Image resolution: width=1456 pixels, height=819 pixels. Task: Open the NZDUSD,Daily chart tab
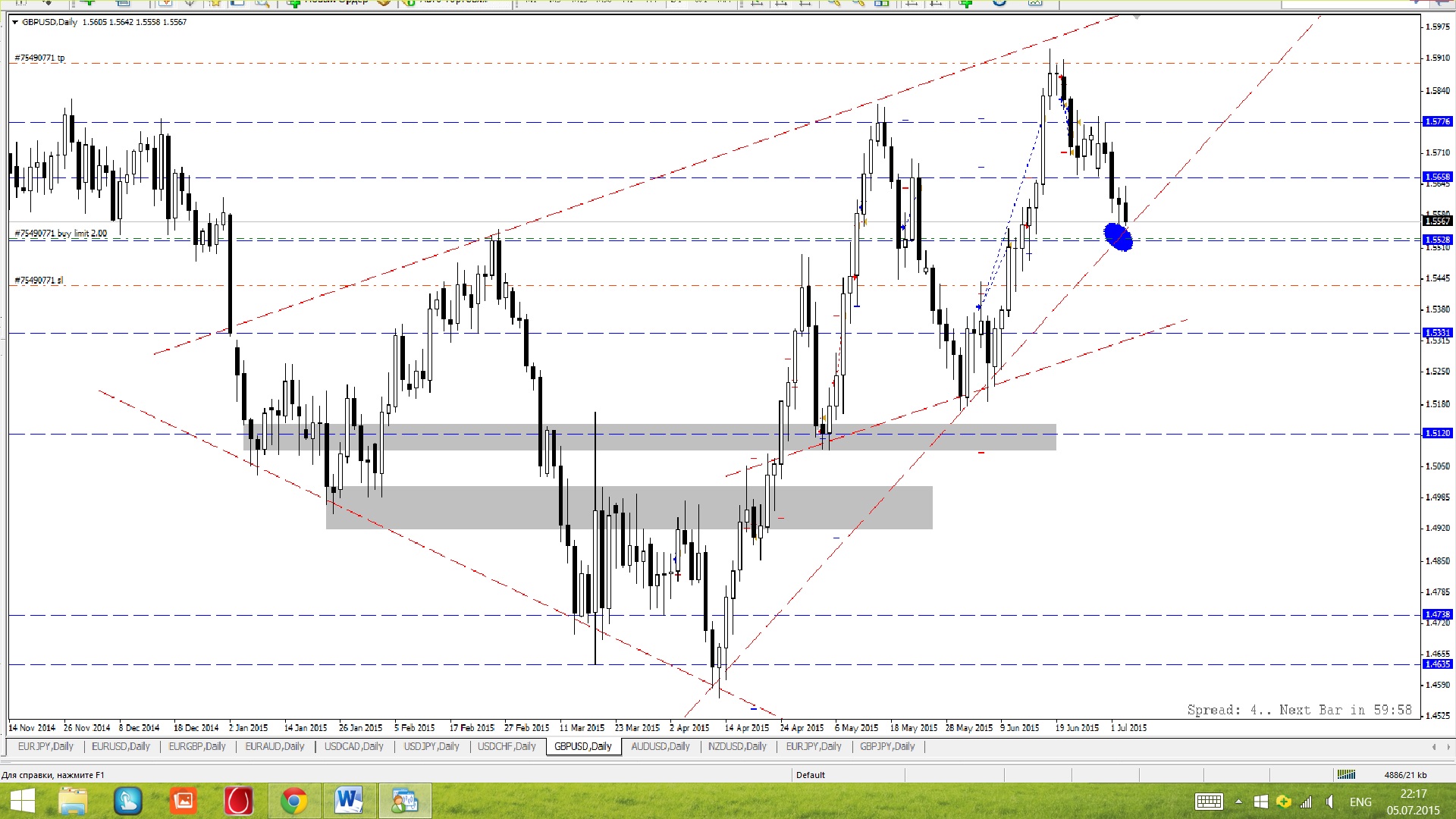[x=737, y=746]
